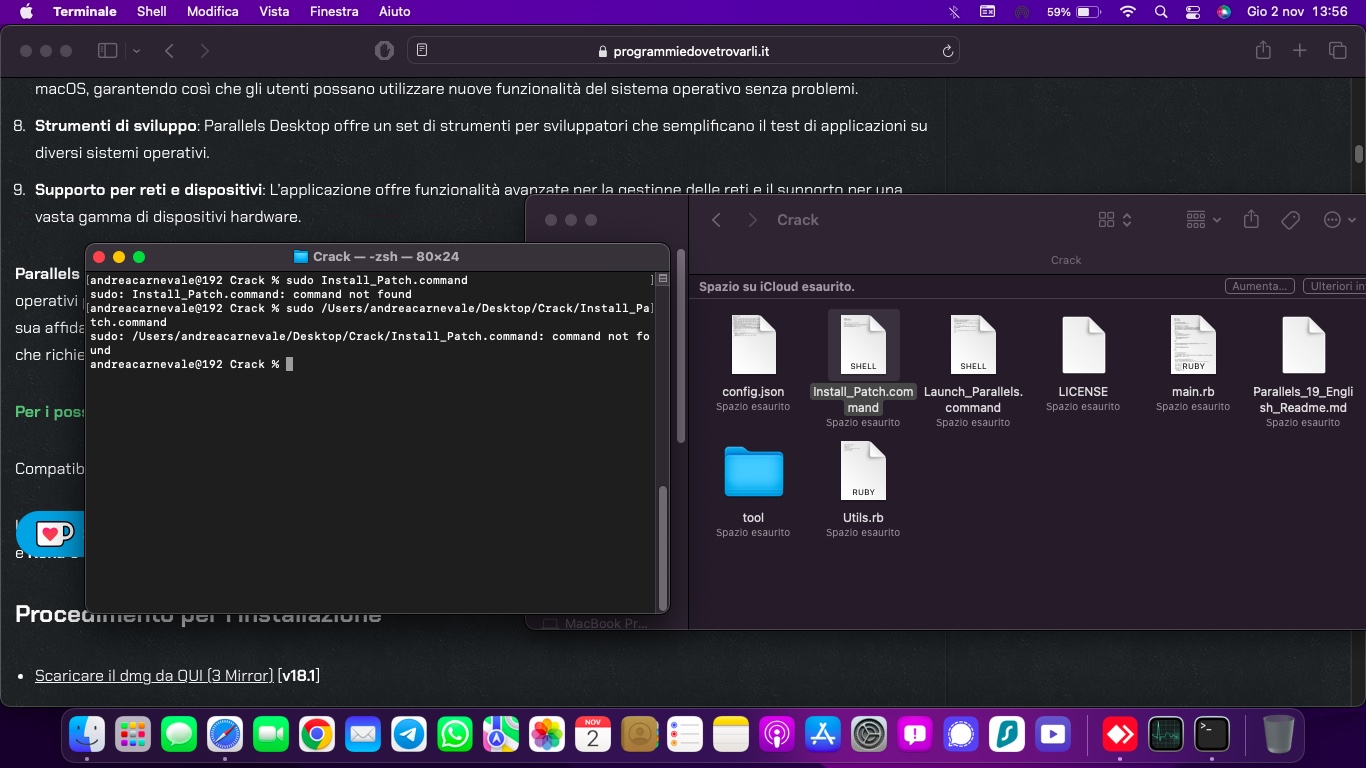Open Surfshark from the Dock
Screen dimensions: 1366x768
1006,735
